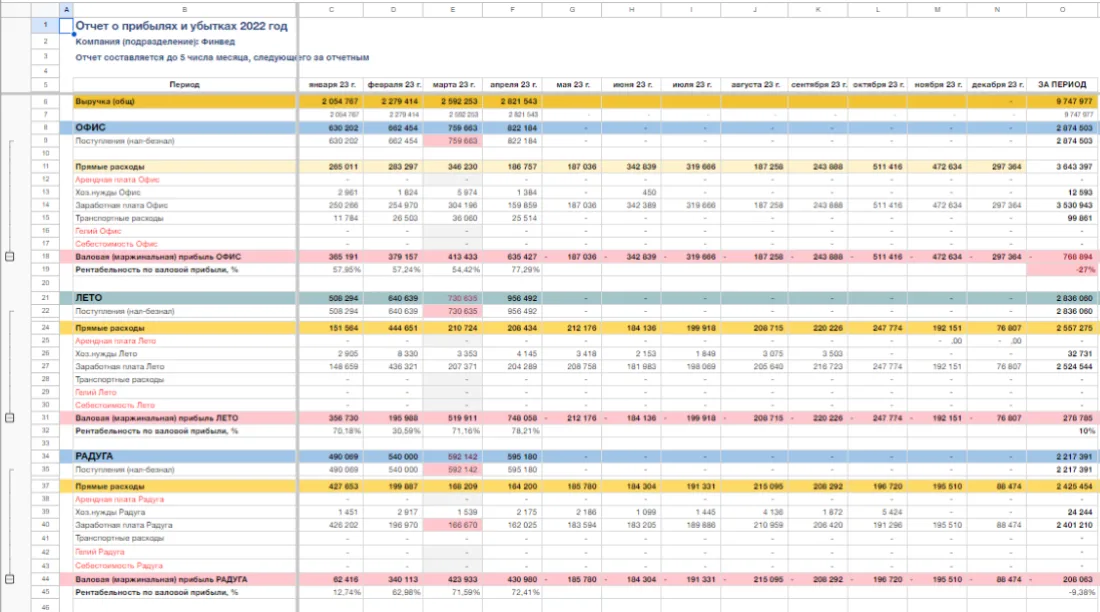Collapse the row group ending at row 18
This screenshot has width=1100, height=612.
(x=10, y=257)
